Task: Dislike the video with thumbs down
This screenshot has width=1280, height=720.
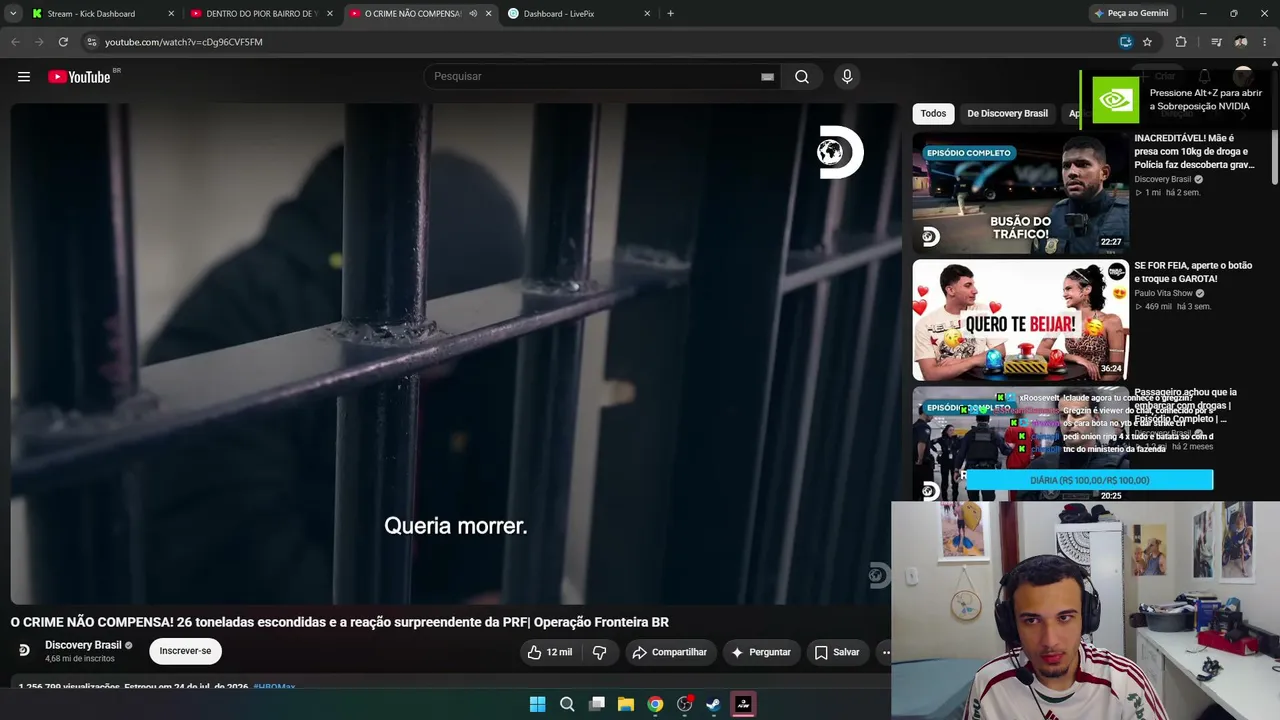Action: 599,652
